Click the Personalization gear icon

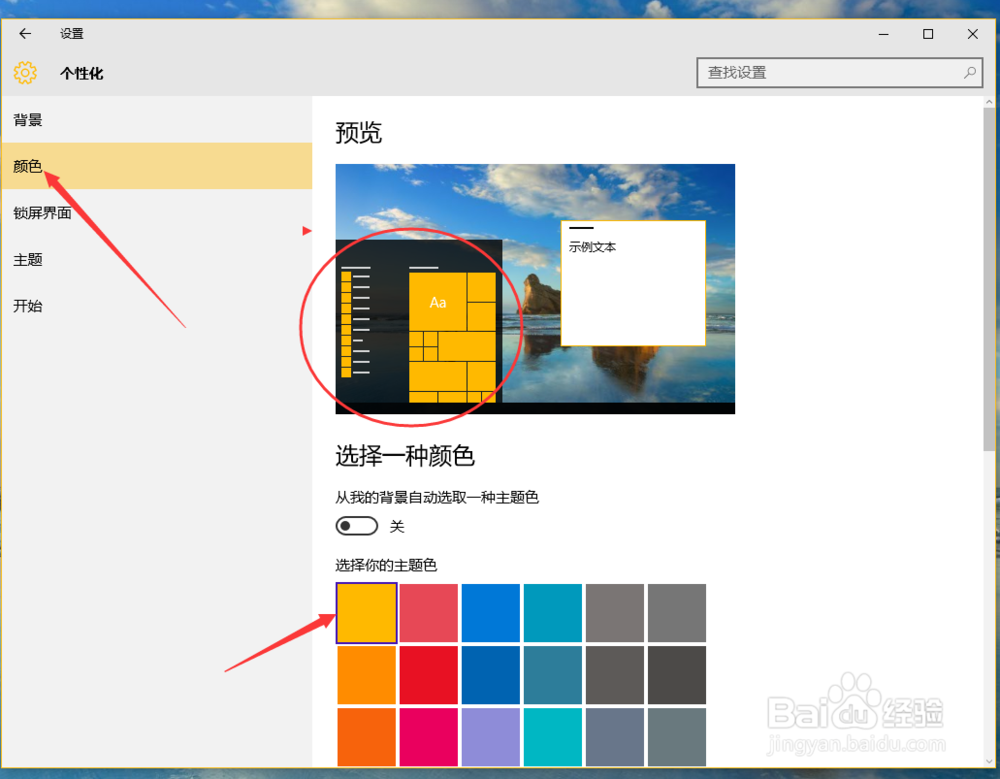click(x=24, y=72)
